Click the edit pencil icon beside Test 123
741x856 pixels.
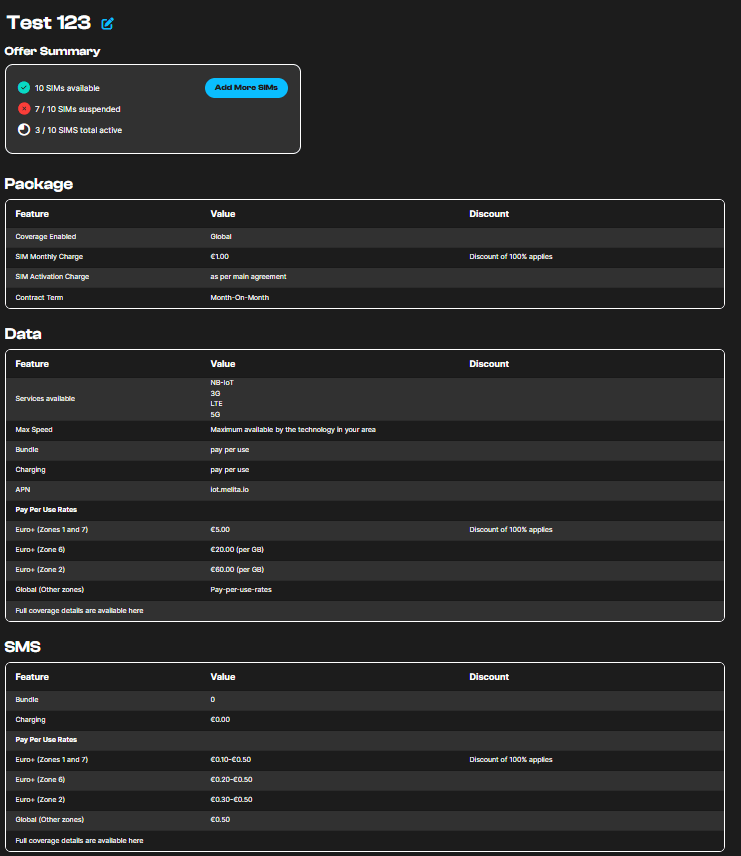[108, 24]
